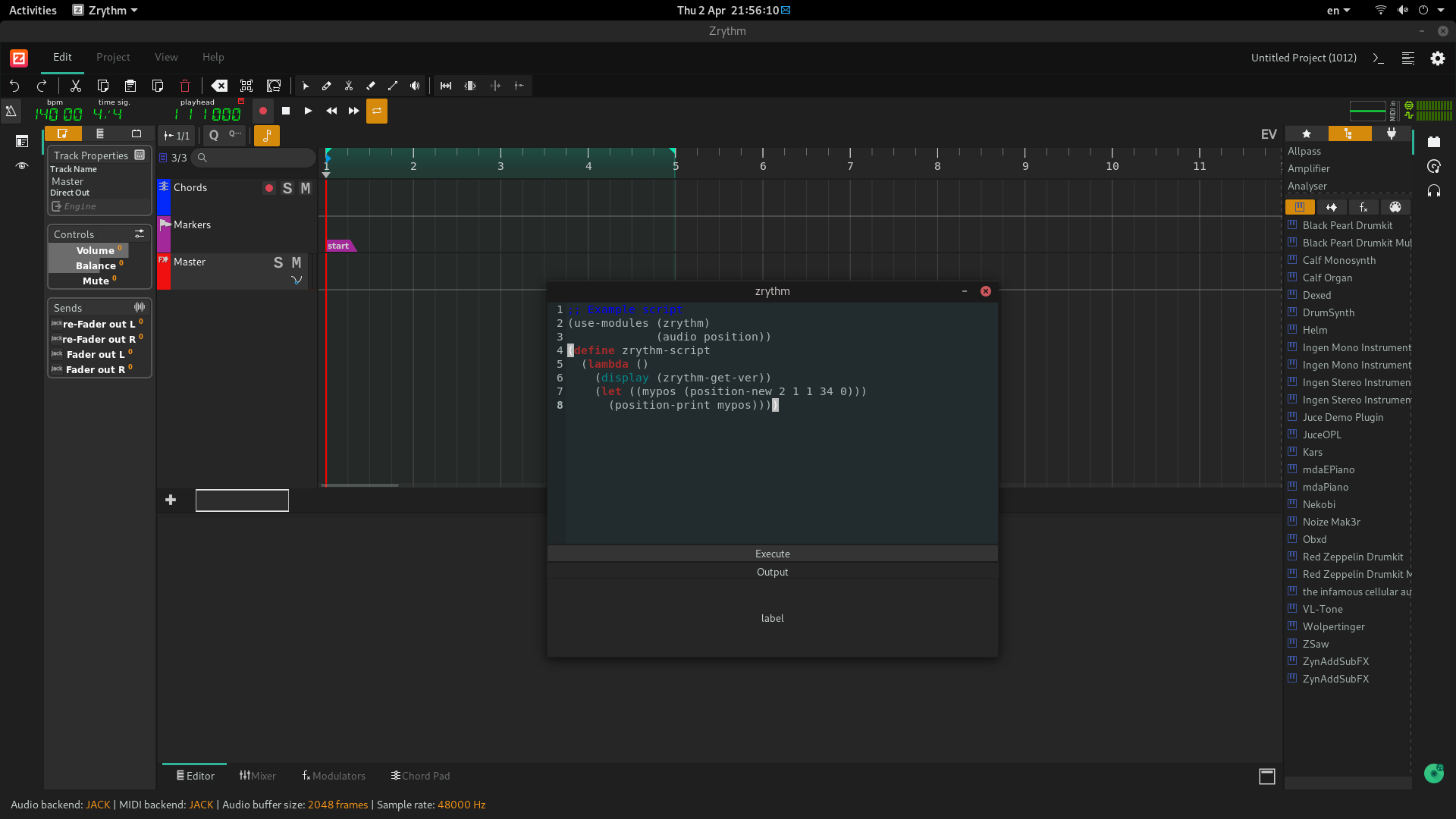Open the quantize options button
This screenshot has width=1456, height=819.
coord(235,135)
